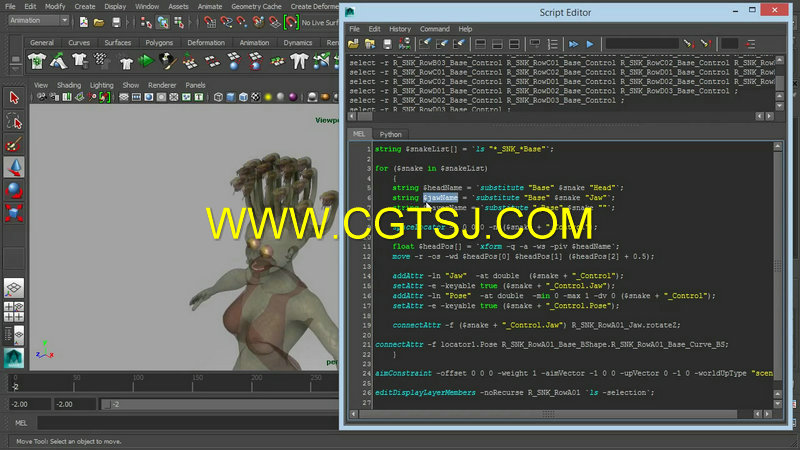Select the Scale tool cube icon
This screenshot has width=800, height=450.
point(14,213)
